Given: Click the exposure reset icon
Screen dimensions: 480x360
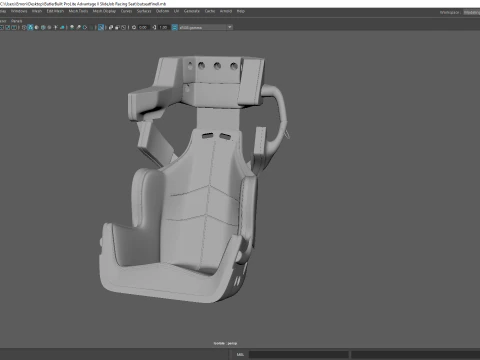Looking at the screenshot, I should [x=134, y=27].
